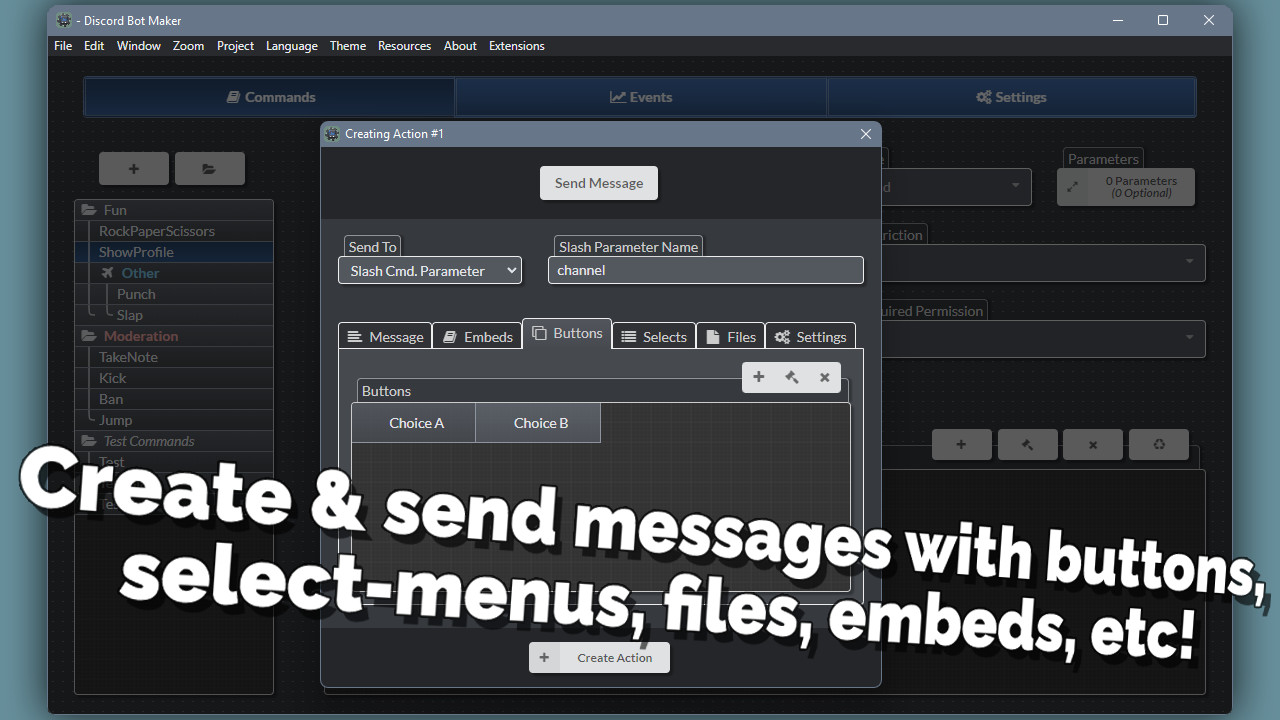Open the Selects tab
The image size is (1280, 720).
click(x=653, y=336)
